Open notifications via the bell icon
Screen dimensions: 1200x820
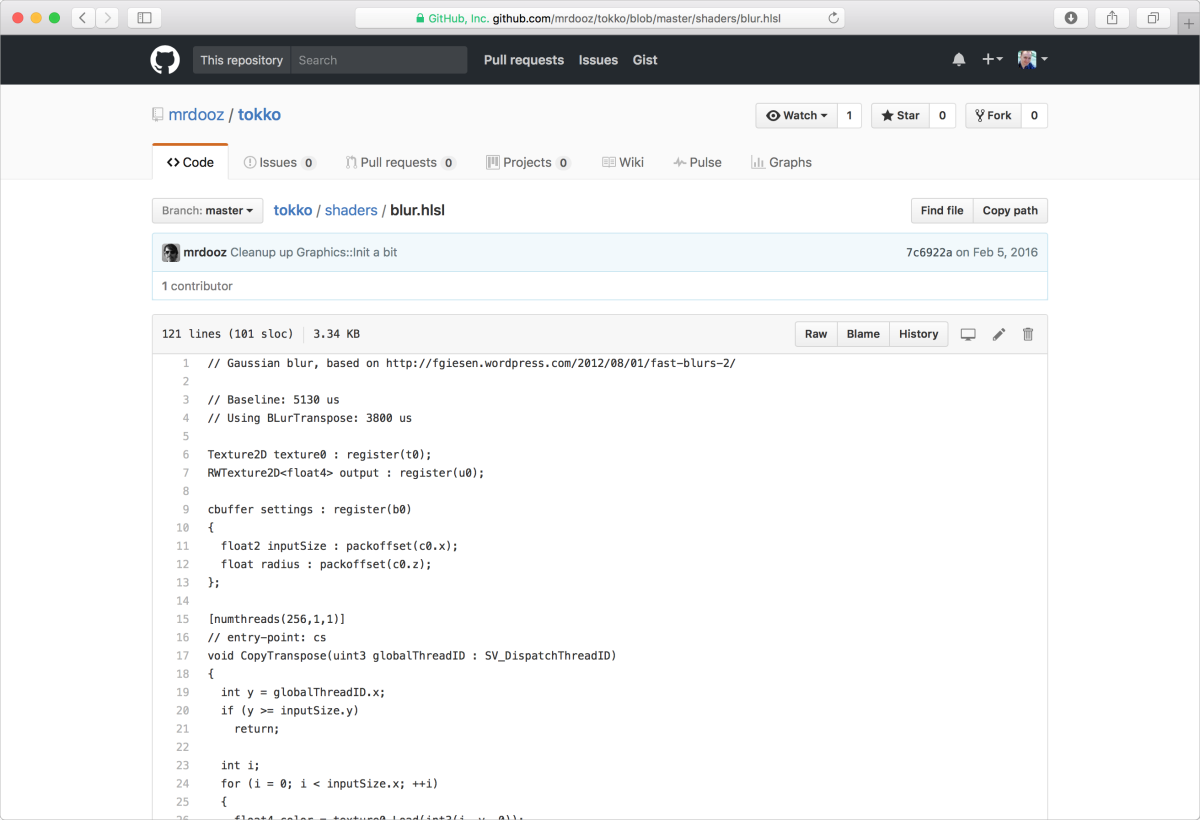pos(958,59)
